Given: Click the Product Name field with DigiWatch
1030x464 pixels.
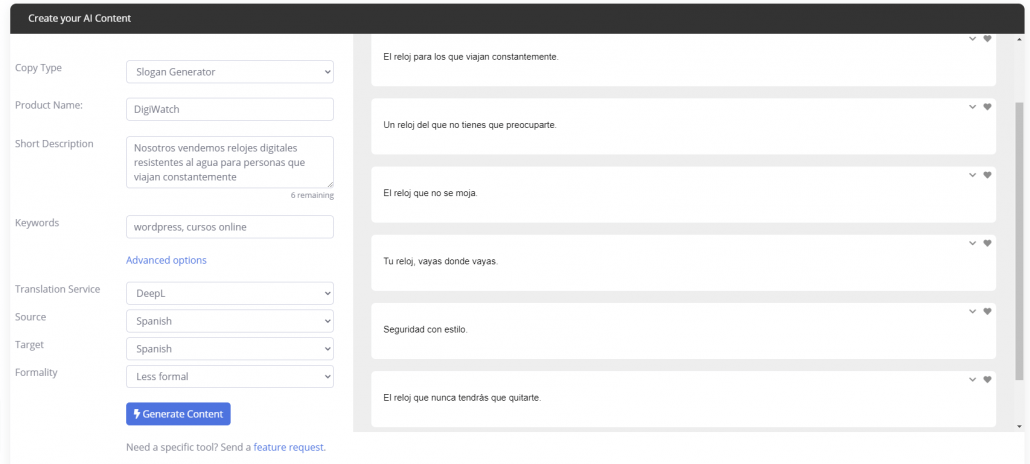Looking at the screenshot, I should point(230,110).
